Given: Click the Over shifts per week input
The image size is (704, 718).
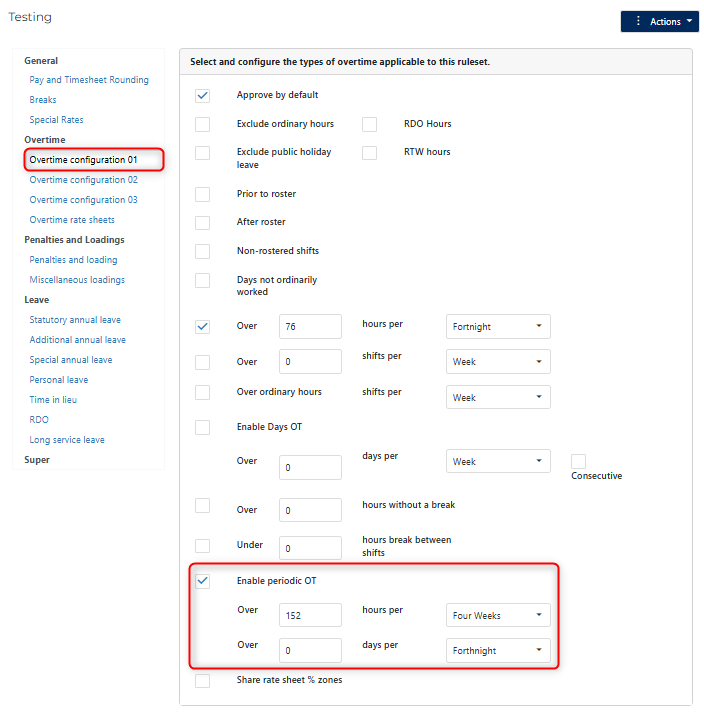Looking at the screenshot, I should point(310,361).
